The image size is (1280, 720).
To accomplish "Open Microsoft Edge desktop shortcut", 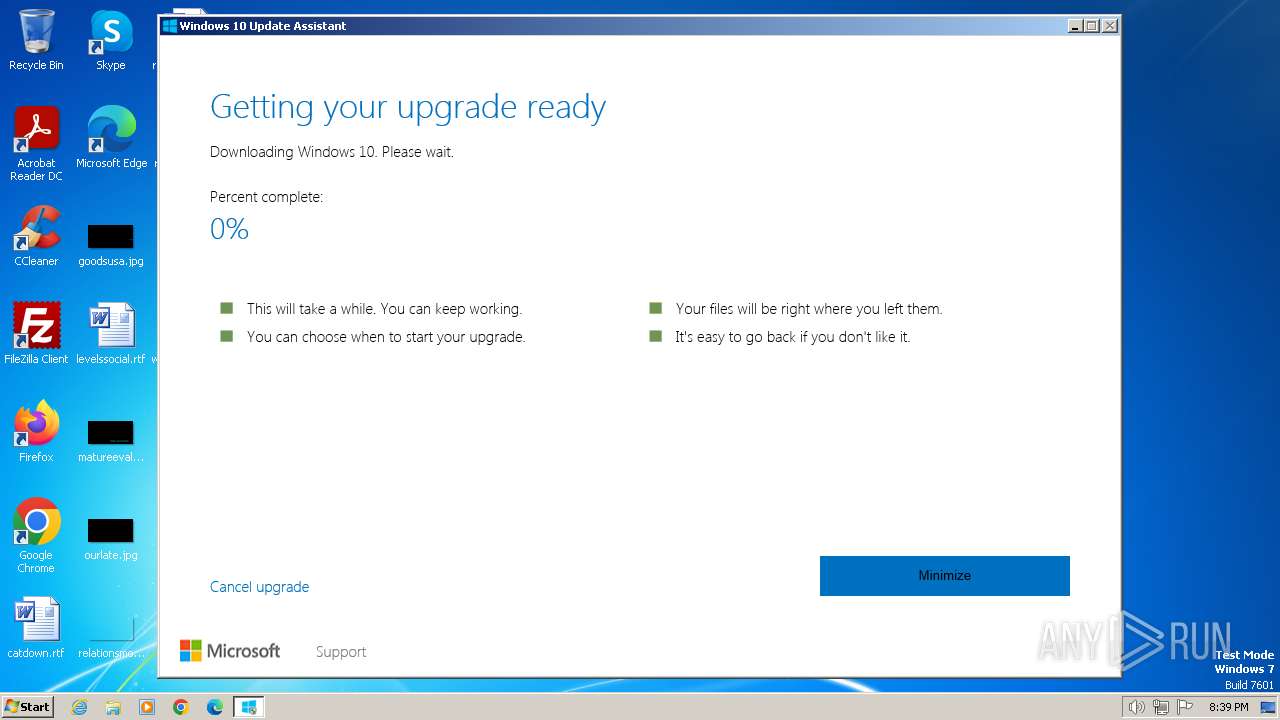I will point(111,138).
